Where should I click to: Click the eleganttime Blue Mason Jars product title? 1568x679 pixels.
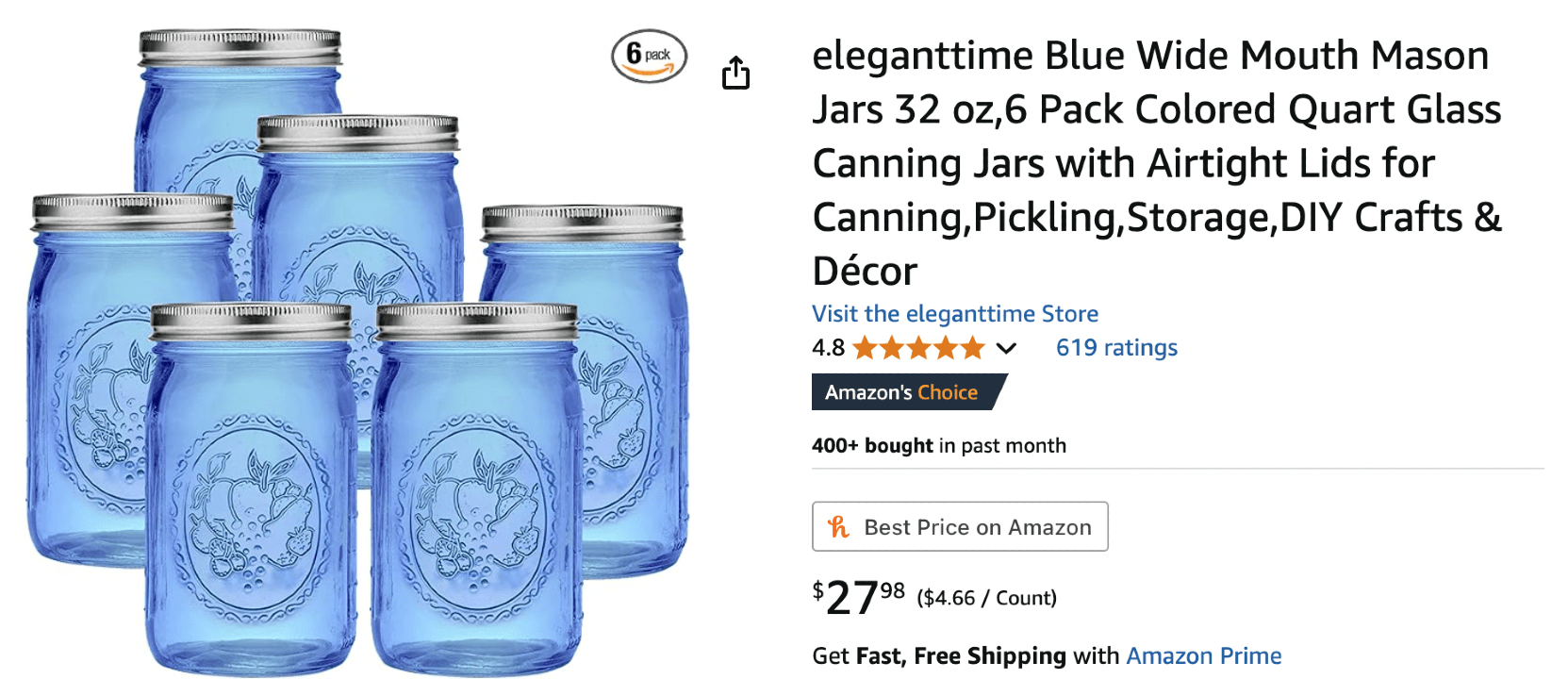[x=1157, y=163]
